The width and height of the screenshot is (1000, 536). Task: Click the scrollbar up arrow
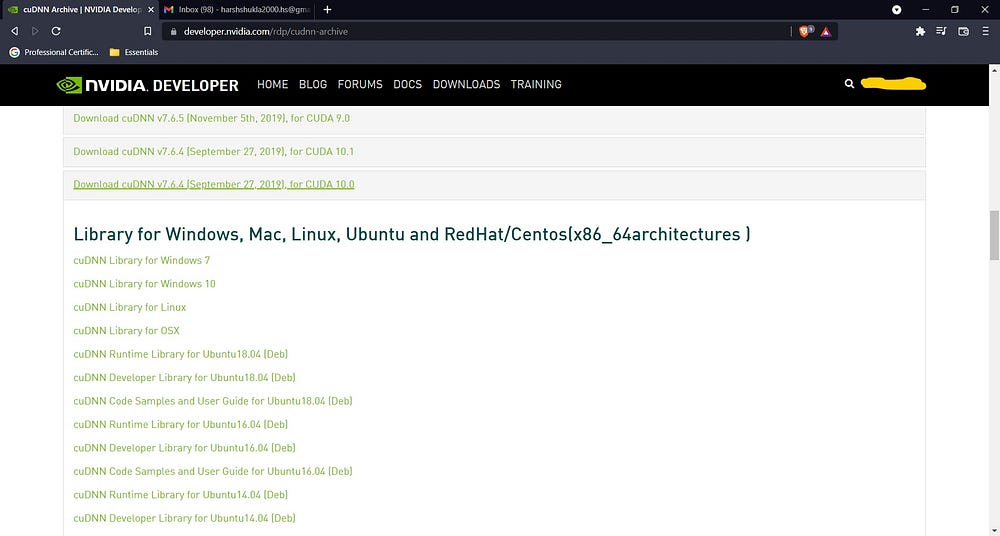[994, 69]
